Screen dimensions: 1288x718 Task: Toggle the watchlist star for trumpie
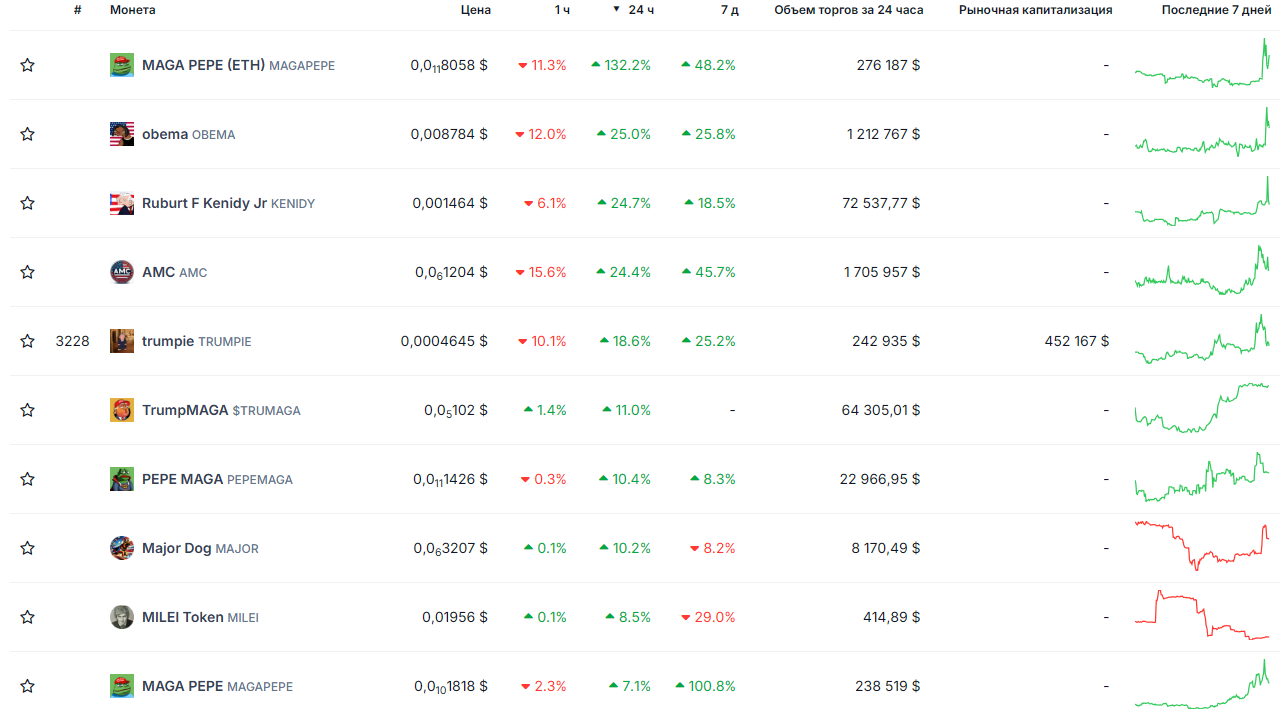(27, 341)
